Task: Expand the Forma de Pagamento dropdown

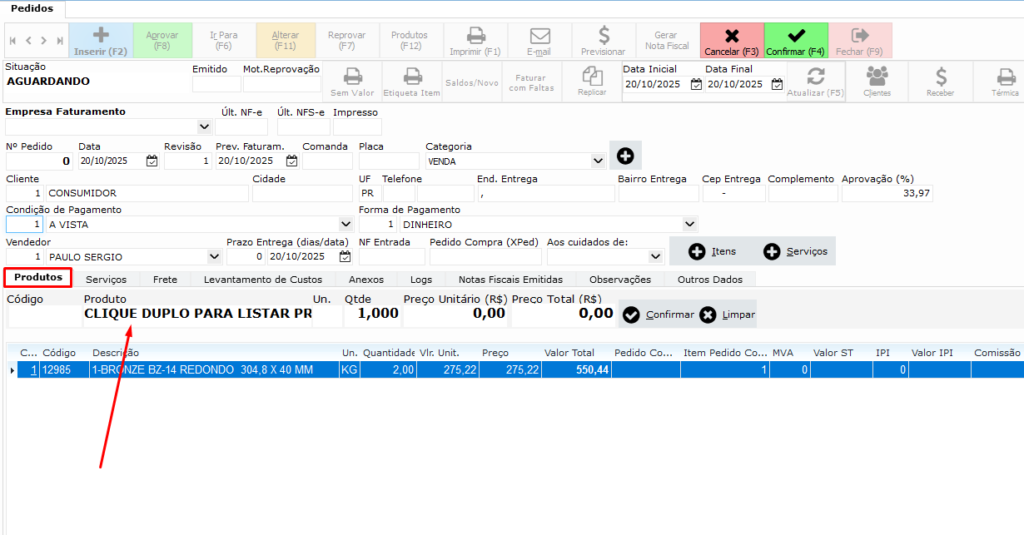Action: (689, 224)
